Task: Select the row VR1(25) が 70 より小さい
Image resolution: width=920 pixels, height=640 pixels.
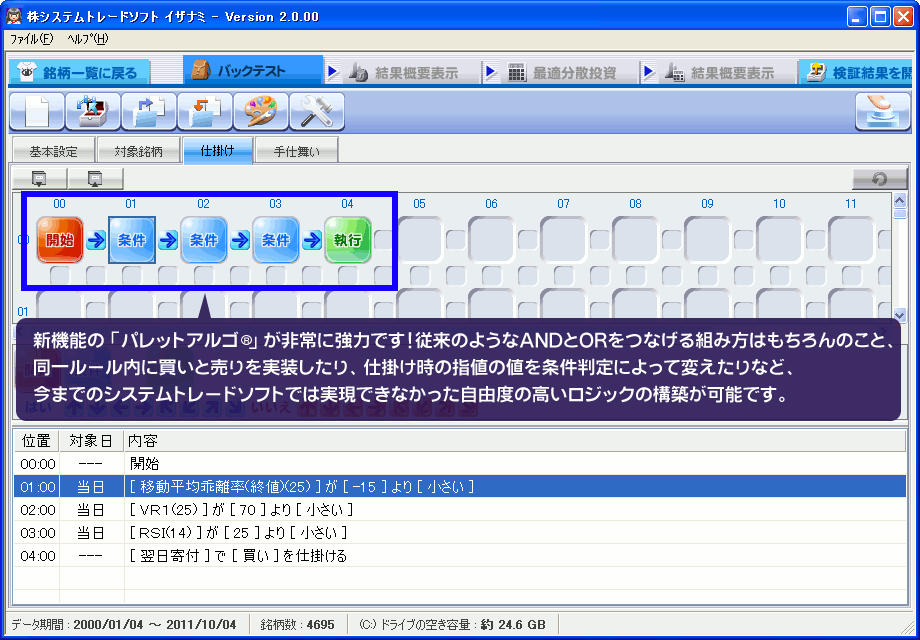Action: pos(460,510)
